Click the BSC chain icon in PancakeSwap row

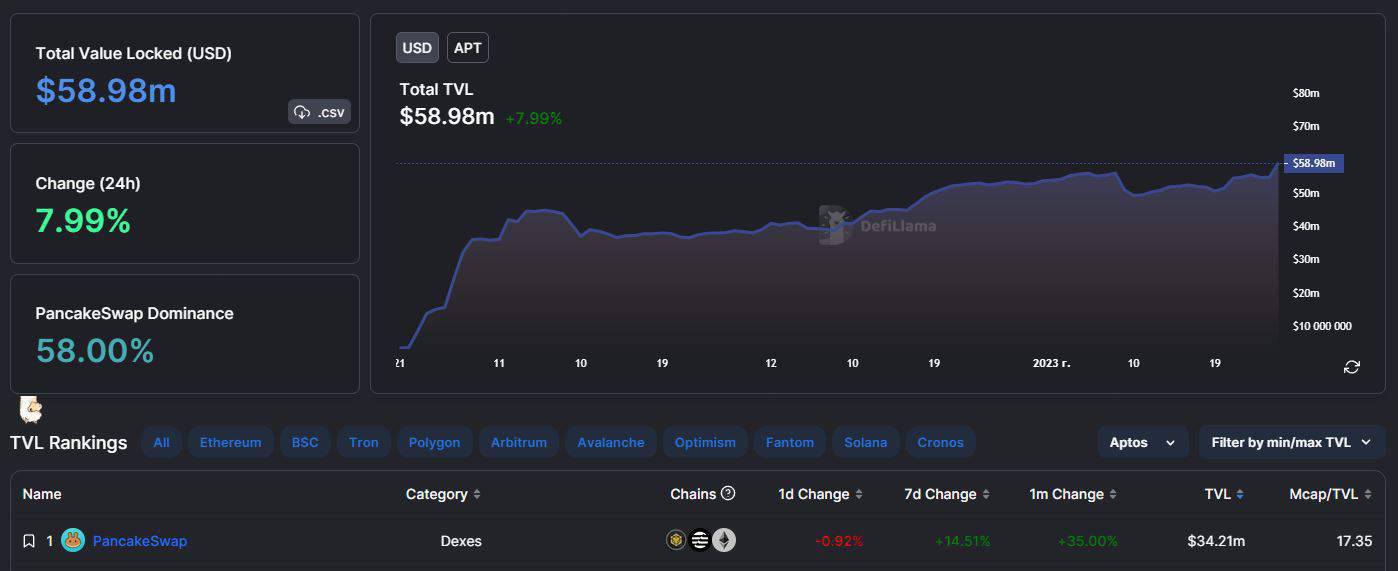coord(677,541)
